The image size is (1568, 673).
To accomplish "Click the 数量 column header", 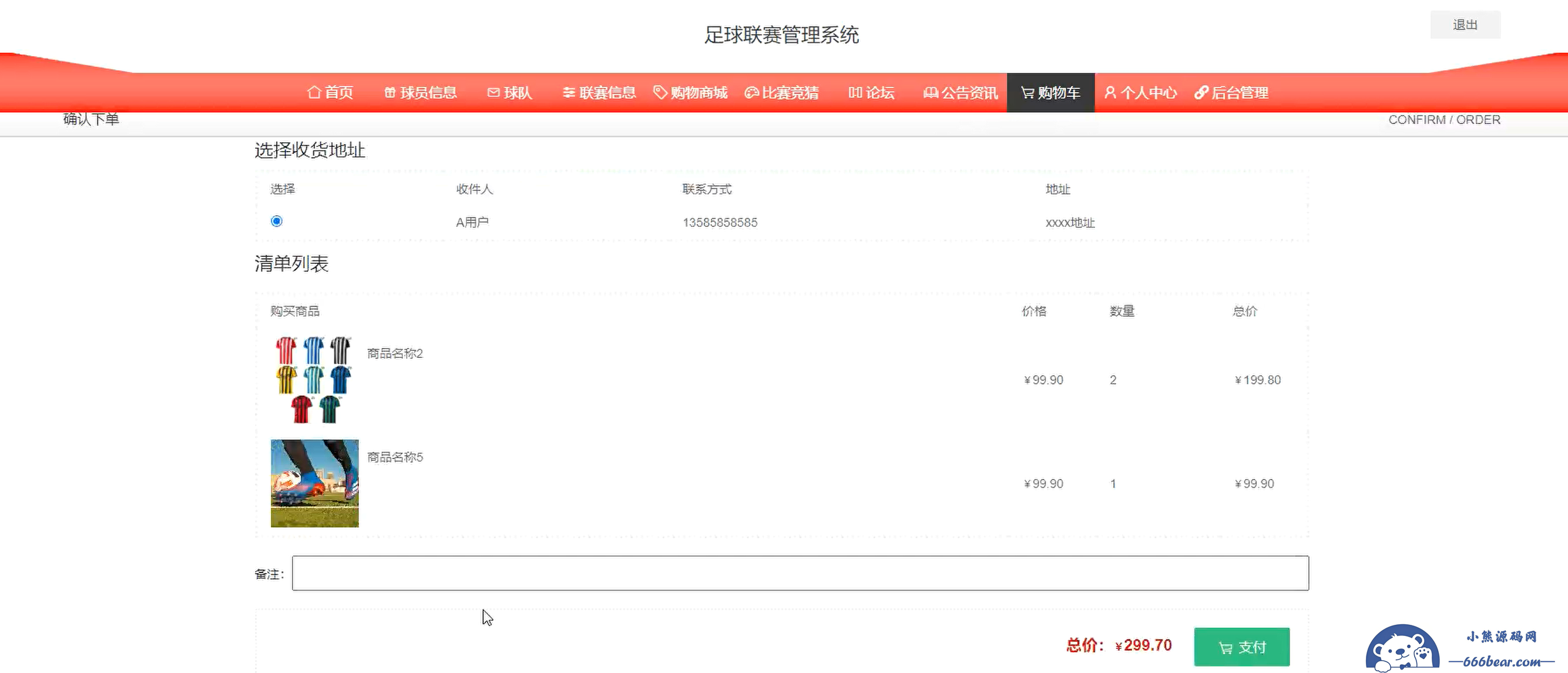I will tap(1122, 311).
